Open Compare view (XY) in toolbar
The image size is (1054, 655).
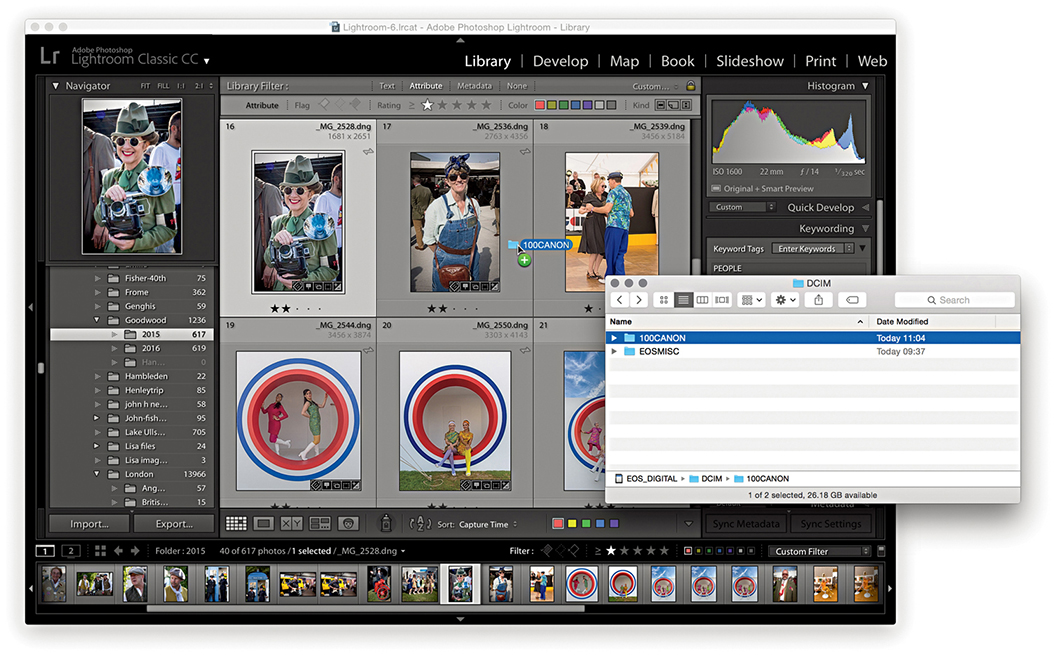(x=292, y=523)
